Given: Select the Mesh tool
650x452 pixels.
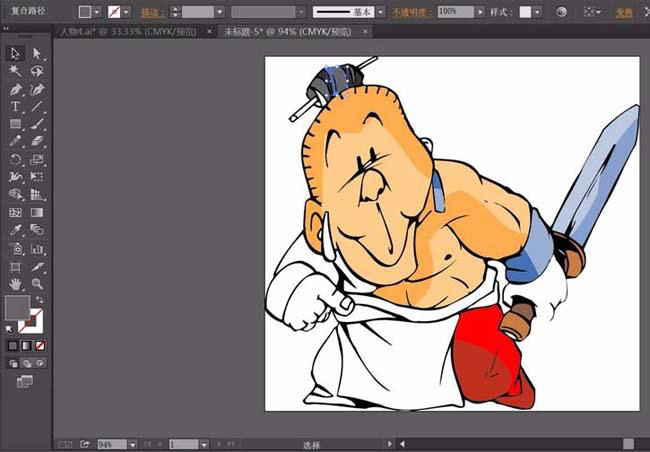Looking at the screenshot, I should click(15, 213).
